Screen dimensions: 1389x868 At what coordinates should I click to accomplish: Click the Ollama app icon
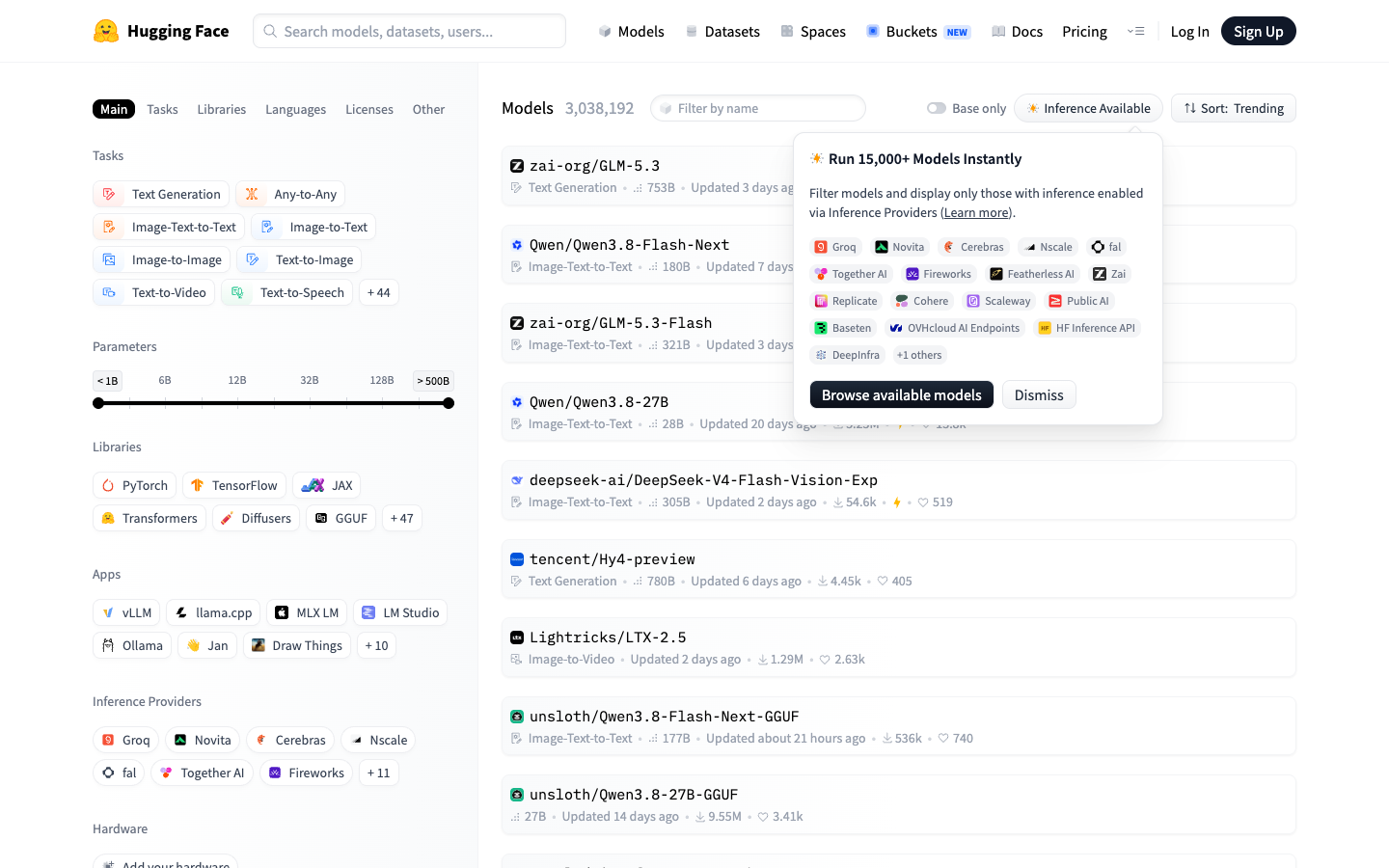(108, 645)
